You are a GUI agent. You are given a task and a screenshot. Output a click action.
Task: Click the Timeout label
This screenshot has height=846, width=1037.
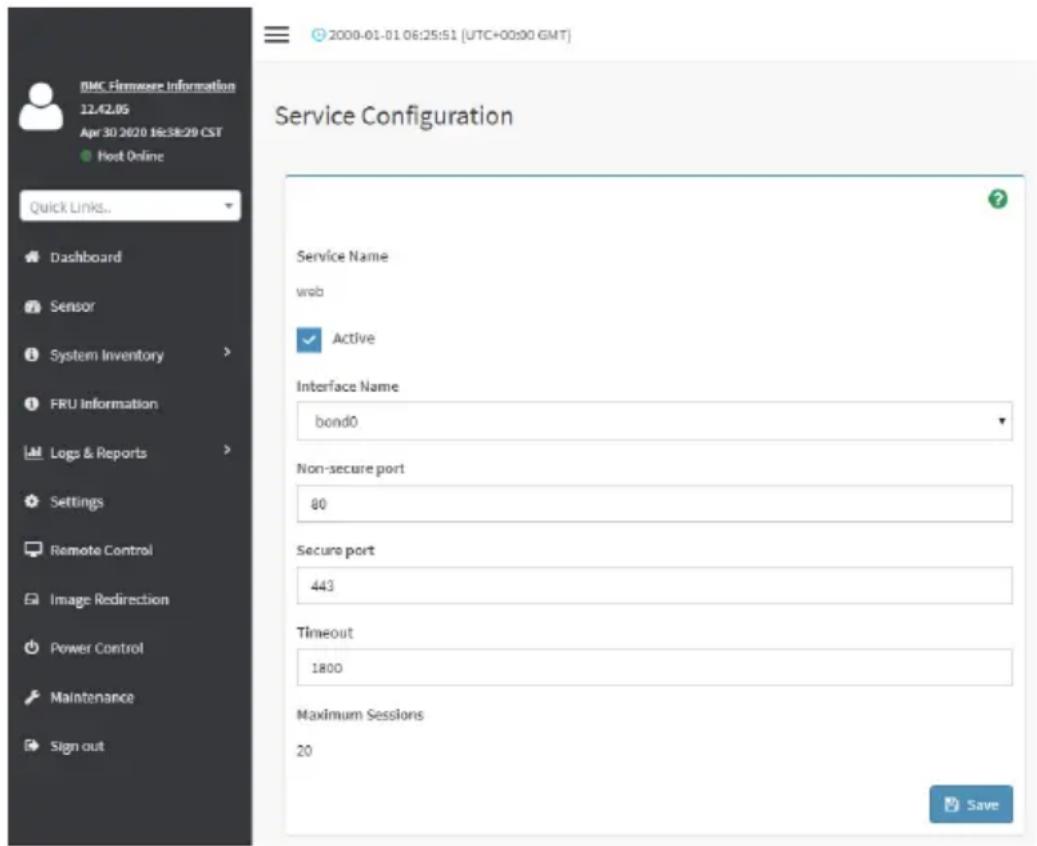325,632
